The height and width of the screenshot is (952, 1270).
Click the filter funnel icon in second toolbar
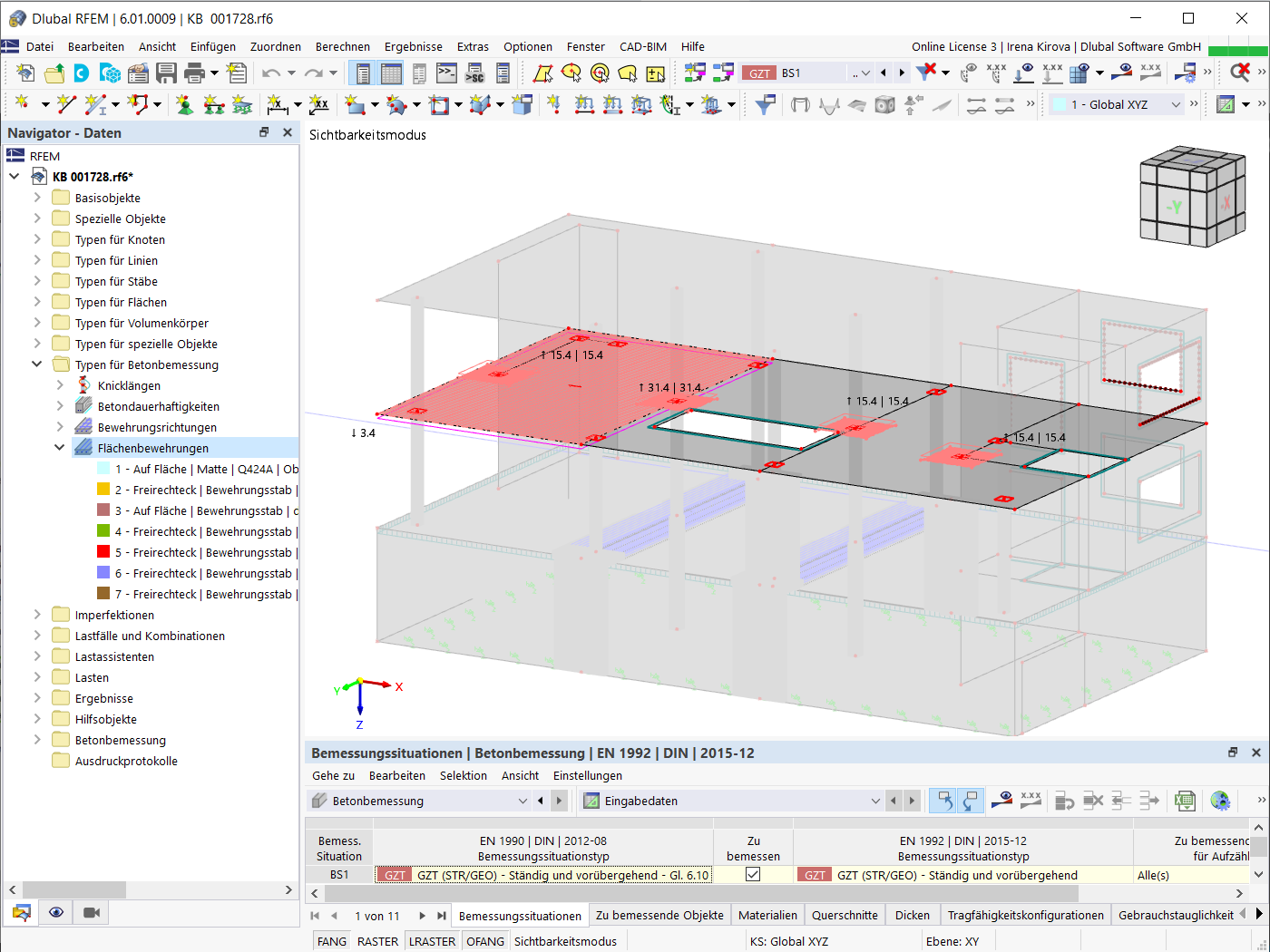[765, 105]
